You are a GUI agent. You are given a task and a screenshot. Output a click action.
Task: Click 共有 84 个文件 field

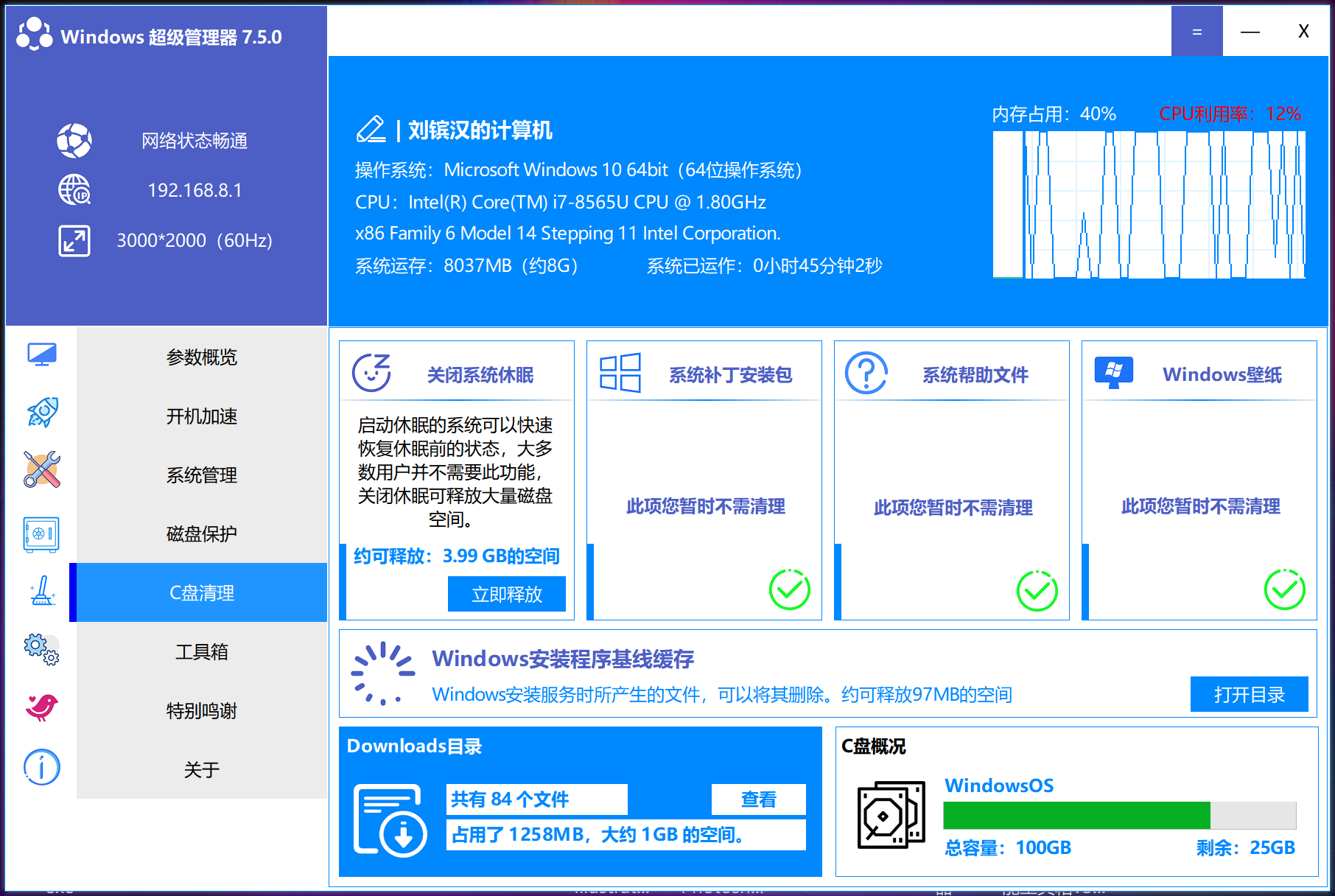[x=537, y=799]
